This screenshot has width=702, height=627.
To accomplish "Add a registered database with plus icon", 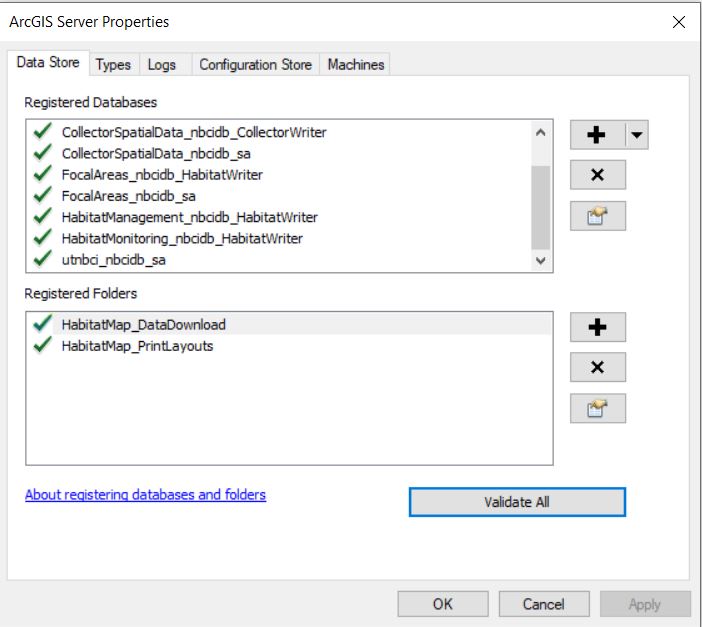I will [597, 135].
